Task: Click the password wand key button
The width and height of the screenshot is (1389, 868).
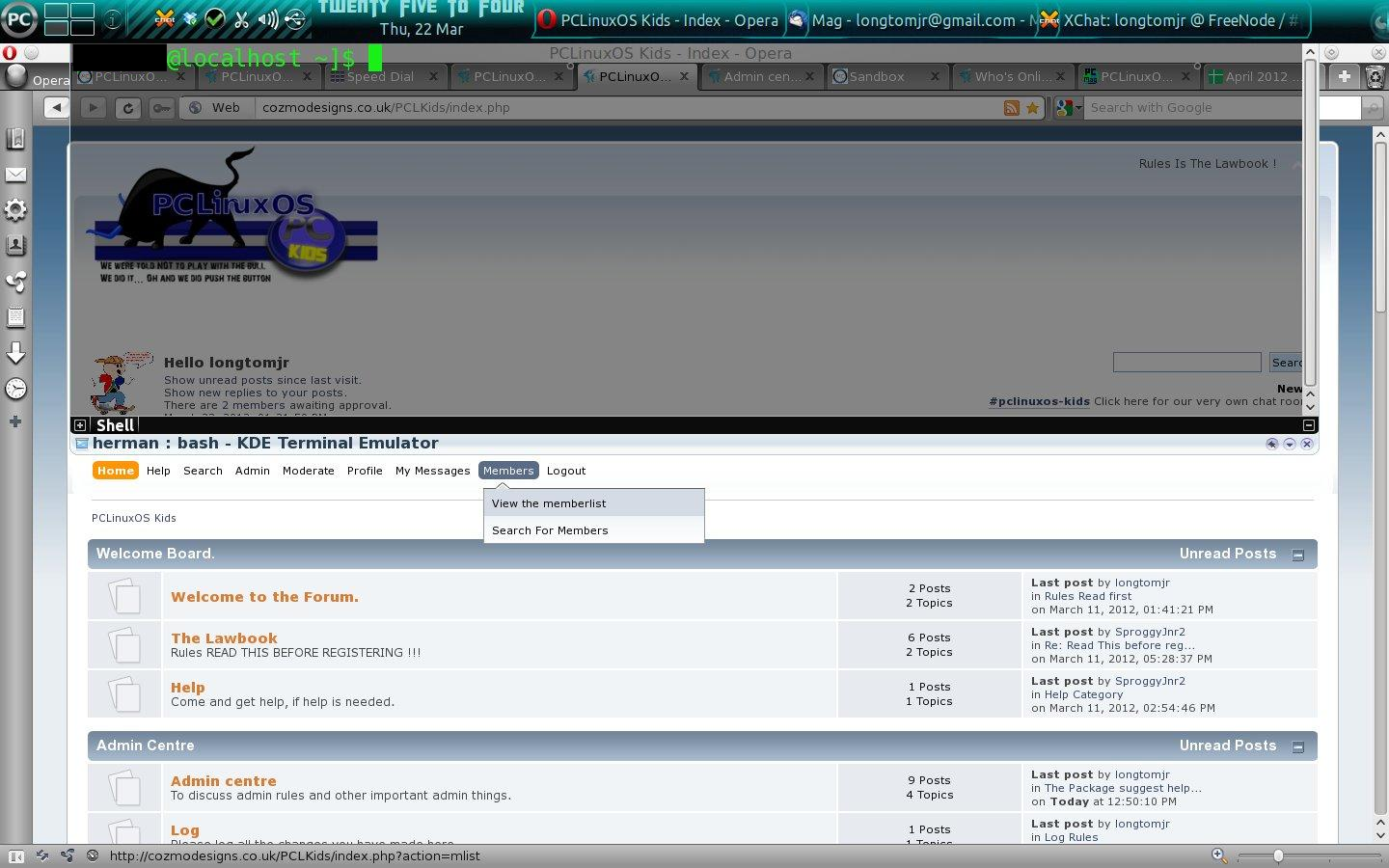Action: (x=161, y=107)
